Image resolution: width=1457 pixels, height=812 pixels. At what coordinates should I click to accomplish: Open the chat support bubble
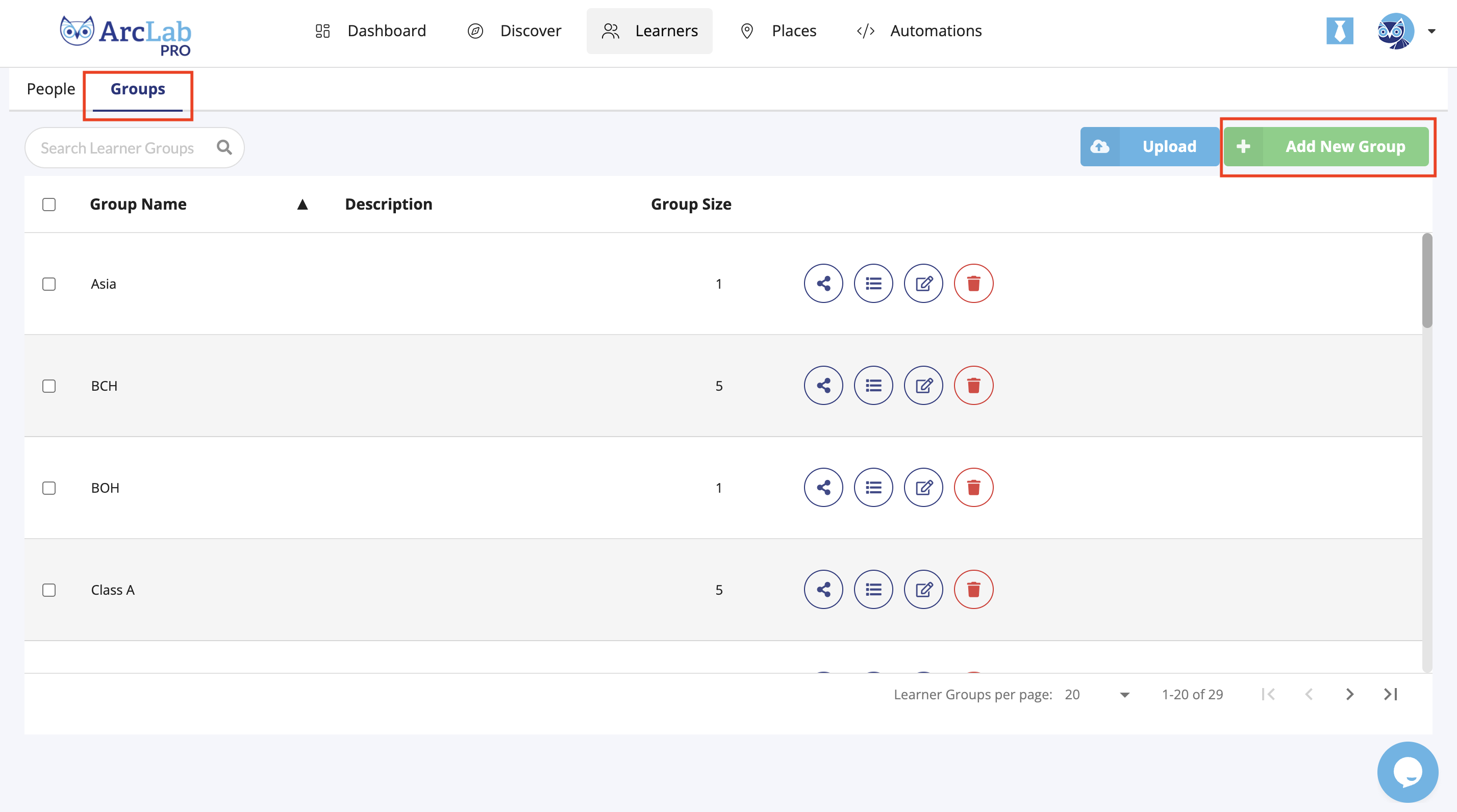(x=1407, y=772)
